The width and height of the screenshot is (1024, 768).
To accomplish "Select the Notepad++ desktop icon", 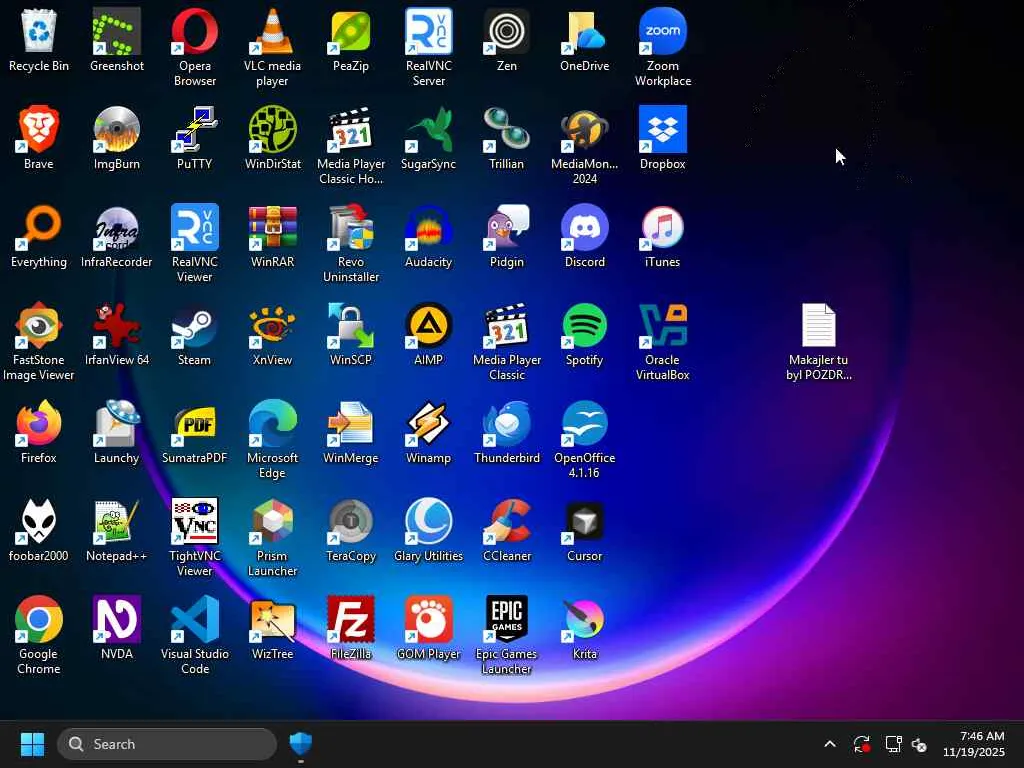I will click(x=116, y=523).
